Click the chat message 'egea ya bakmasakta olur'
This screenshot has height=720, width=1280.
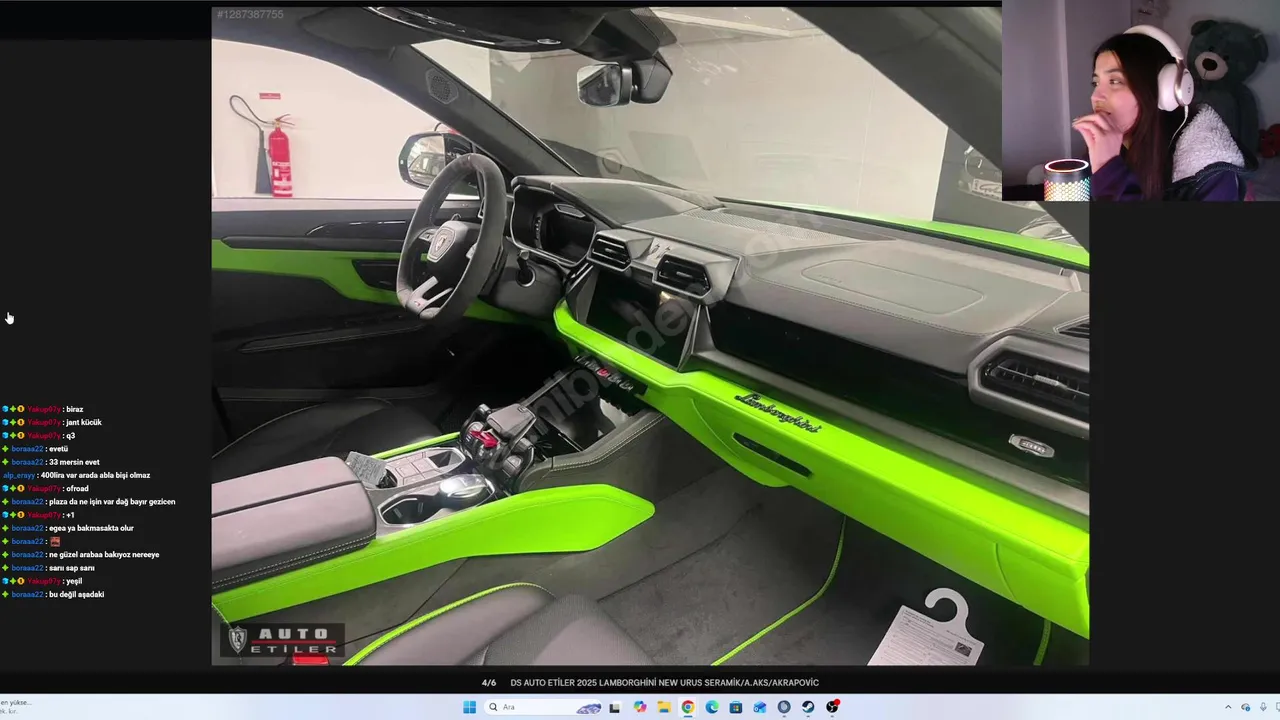91,528
